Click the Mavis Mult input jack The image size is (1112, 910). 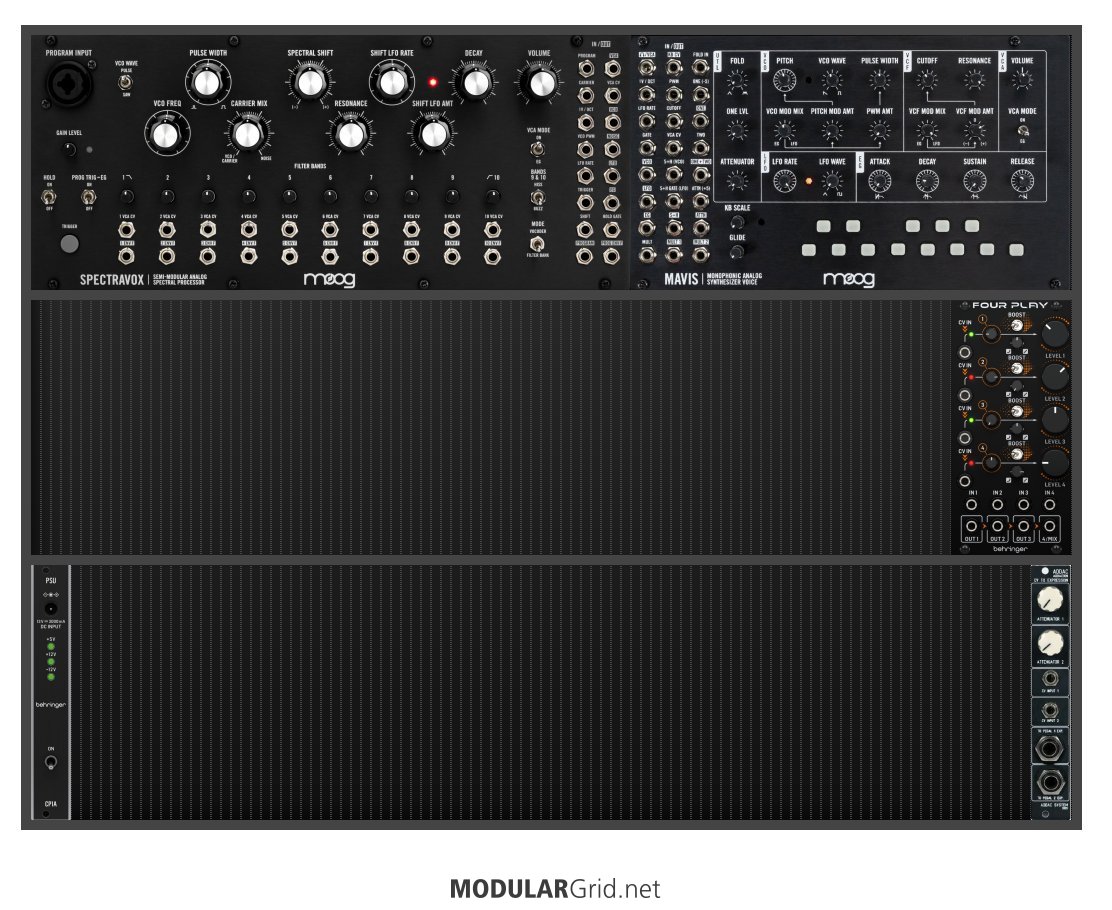tap(647, 255)
